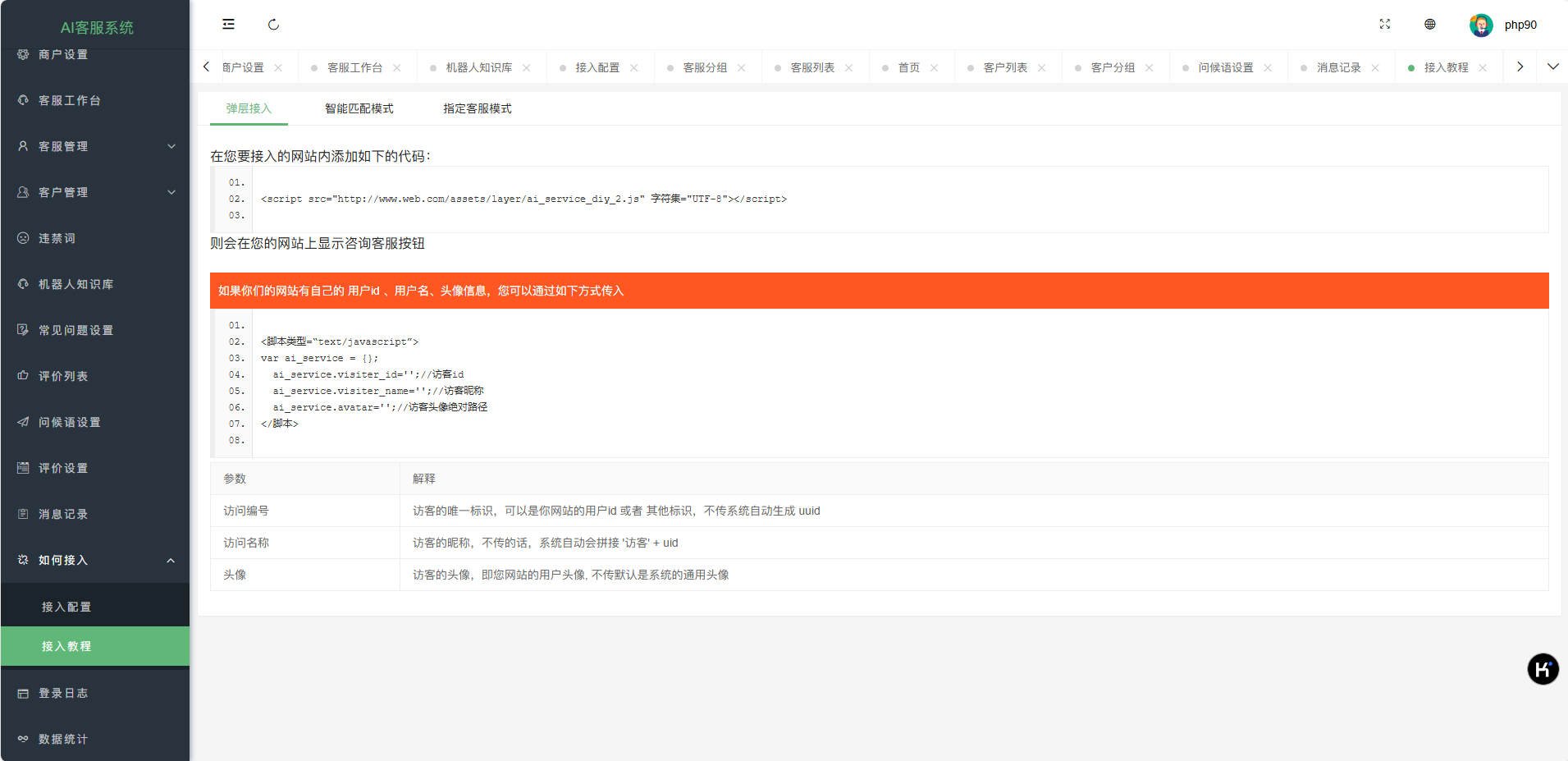Viewport: 1568px width, 761px height.
Task: Click the refresh icon in top bar
Action: click(273, 25)
